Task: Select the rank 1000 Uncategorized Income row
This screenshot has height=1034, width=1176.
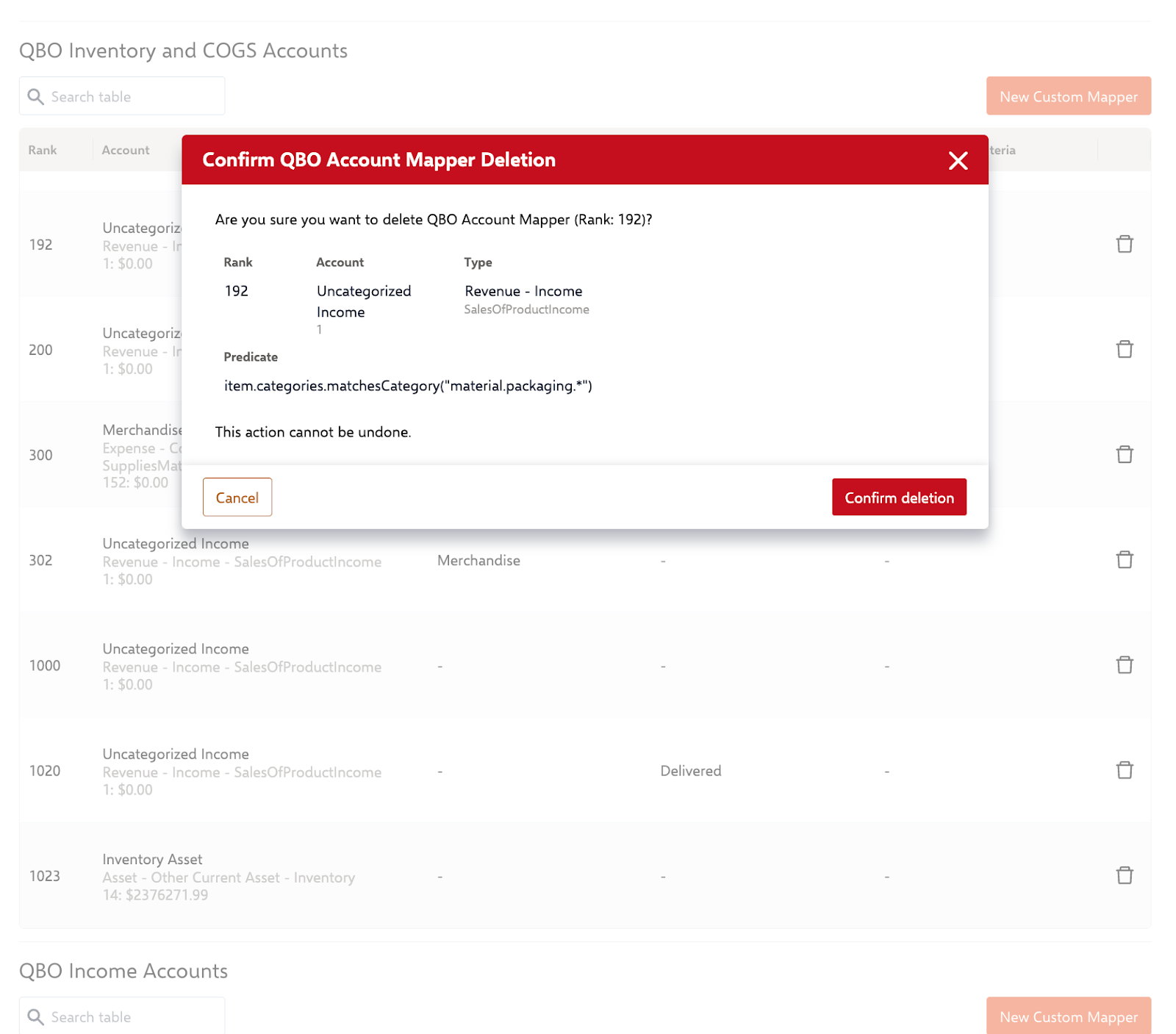Action: (x=241, y=666)
